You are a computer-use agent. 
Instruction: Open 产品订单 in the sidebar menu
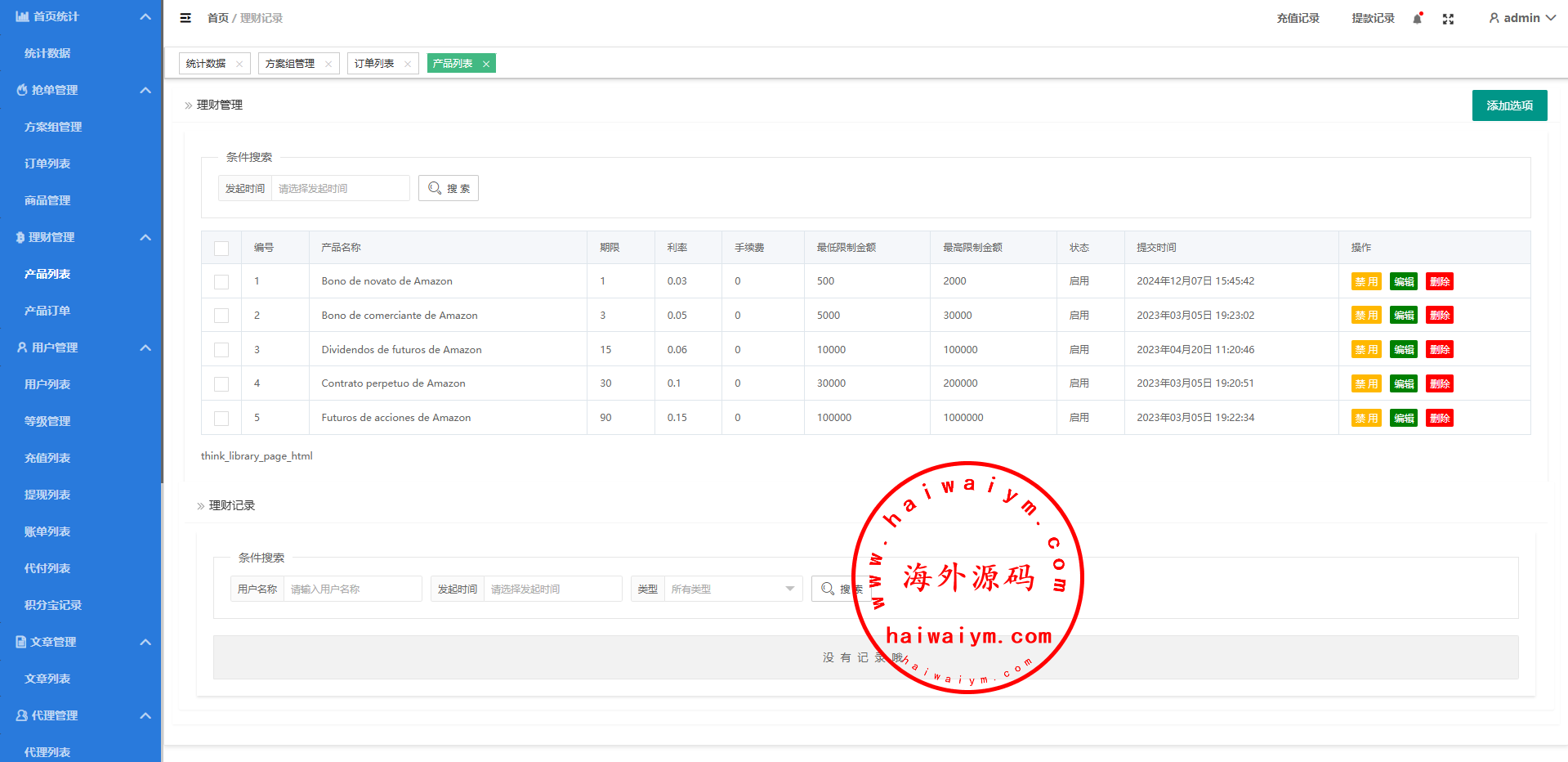point(47,311)
